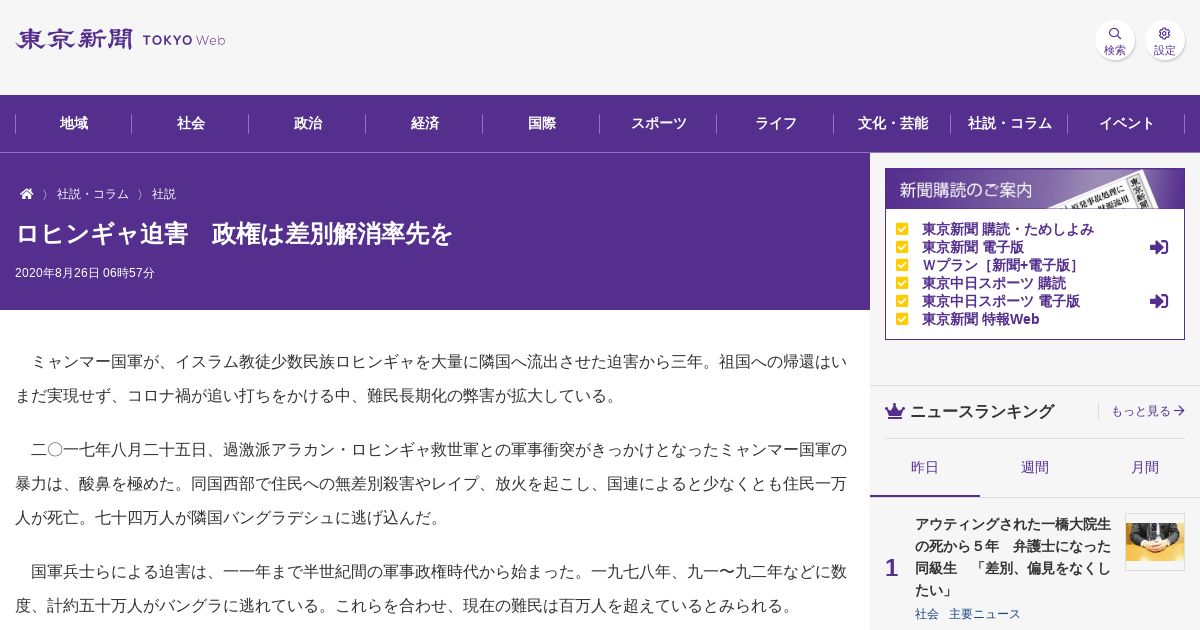Click the ニュースランキング heading
Image resolution: width=1200 pixels, height=630 pixels.
click(x=982, y=411)
